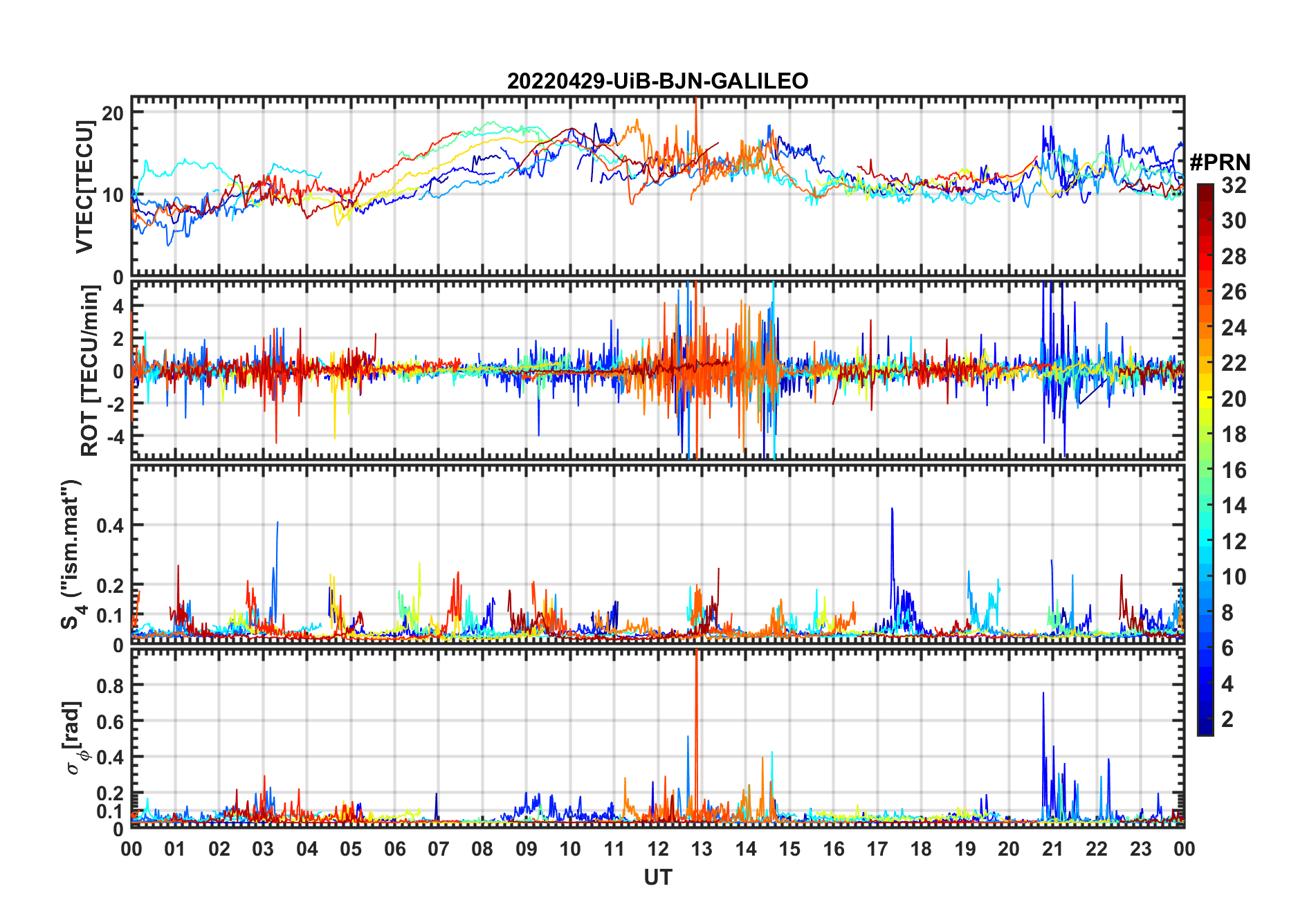Click colorbar tick label 2
Screen dimensions: 1316x920
[1227, 719]
